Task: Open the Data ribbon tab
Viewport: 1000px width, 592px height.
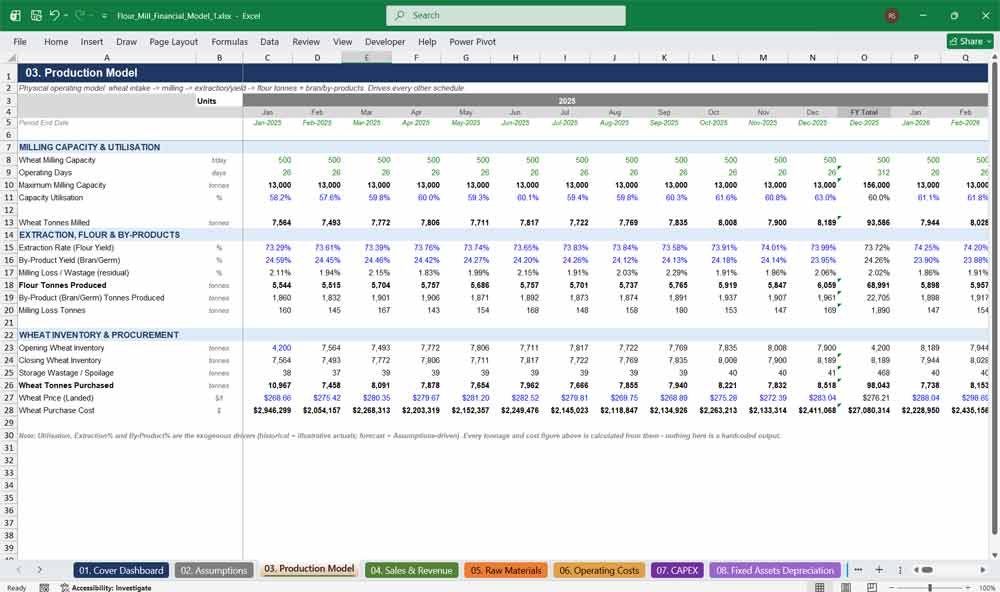Action: tap(269, 41)
